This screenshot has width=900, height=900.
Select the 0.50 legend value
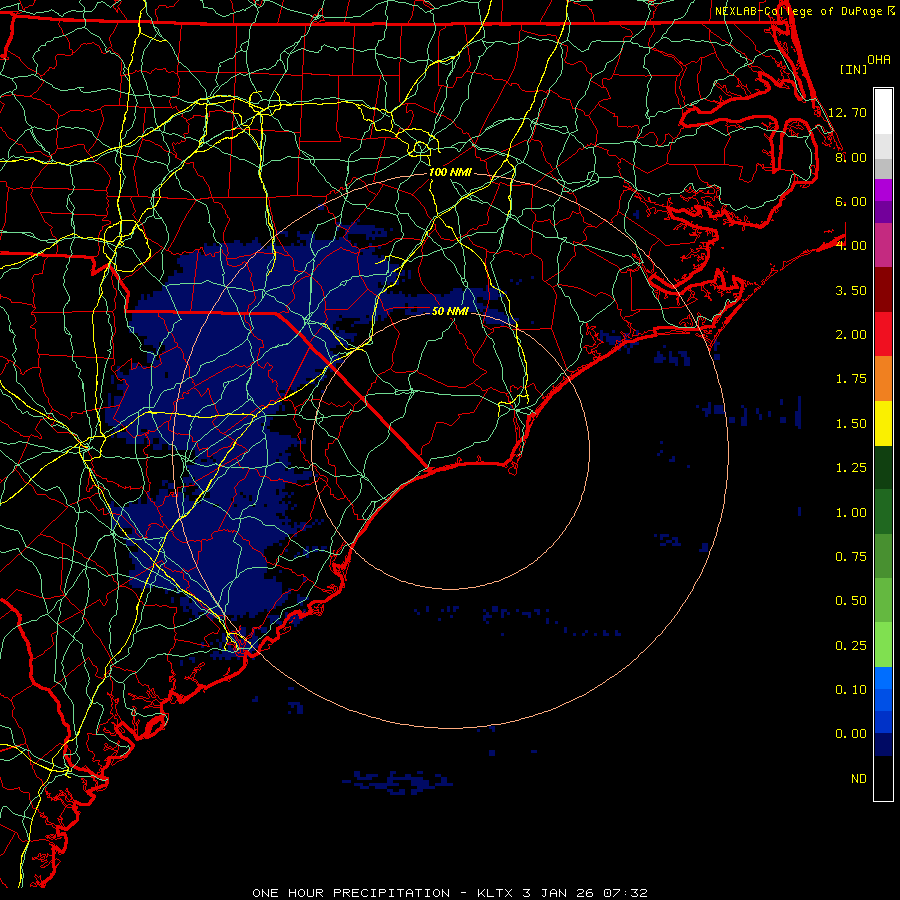pyautogui.click(x=851, y=601)
